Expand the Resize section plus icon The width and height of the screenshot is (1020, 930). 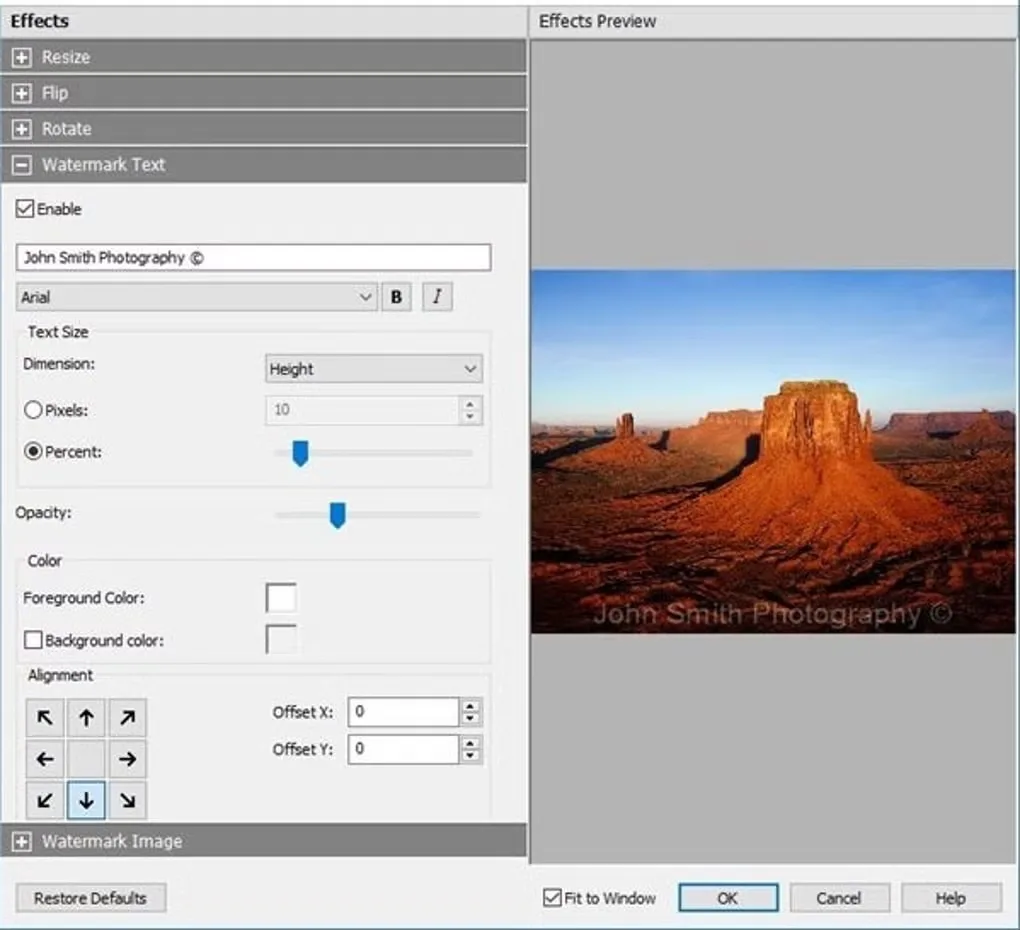[x=21, y=57]
